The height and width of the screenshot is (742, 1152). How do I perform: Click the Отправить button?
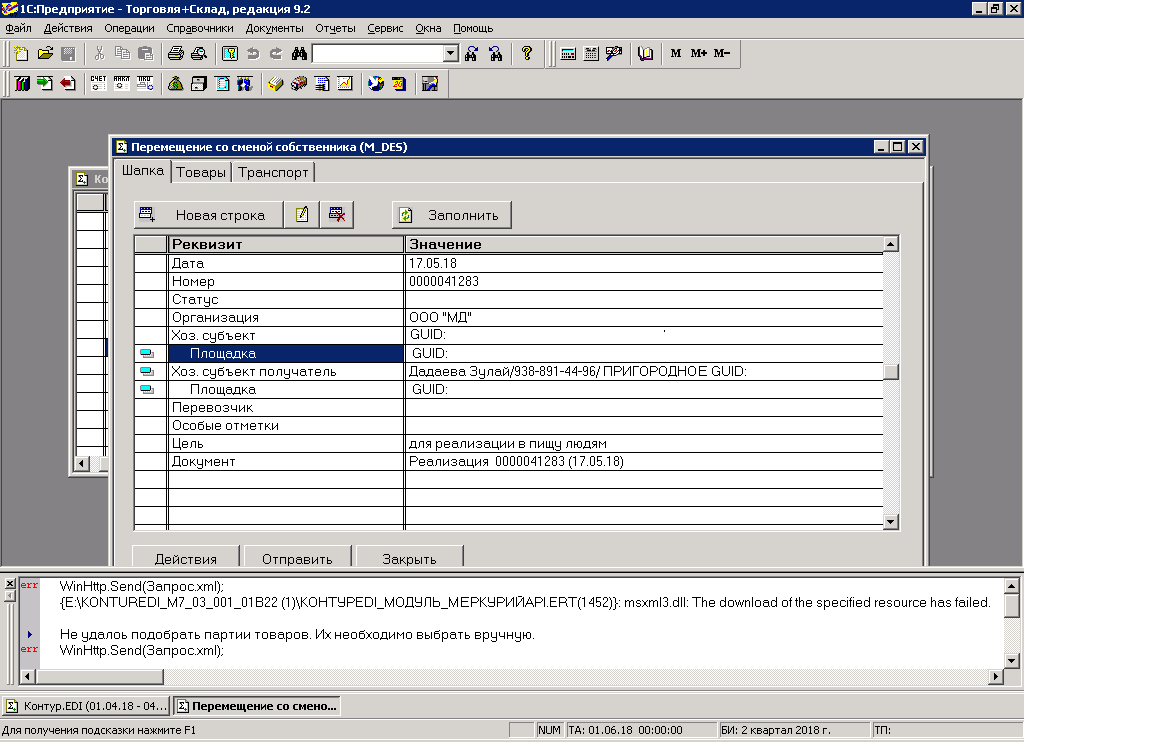pyautogui.click(x=298, y=558)
